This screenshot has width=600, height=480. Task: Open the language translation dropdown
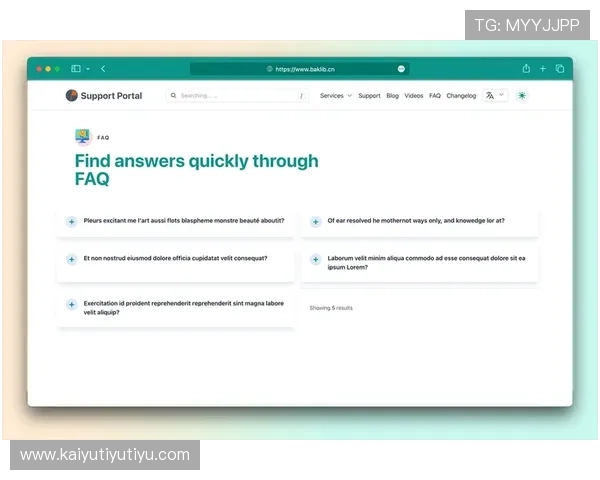(495, 95)
